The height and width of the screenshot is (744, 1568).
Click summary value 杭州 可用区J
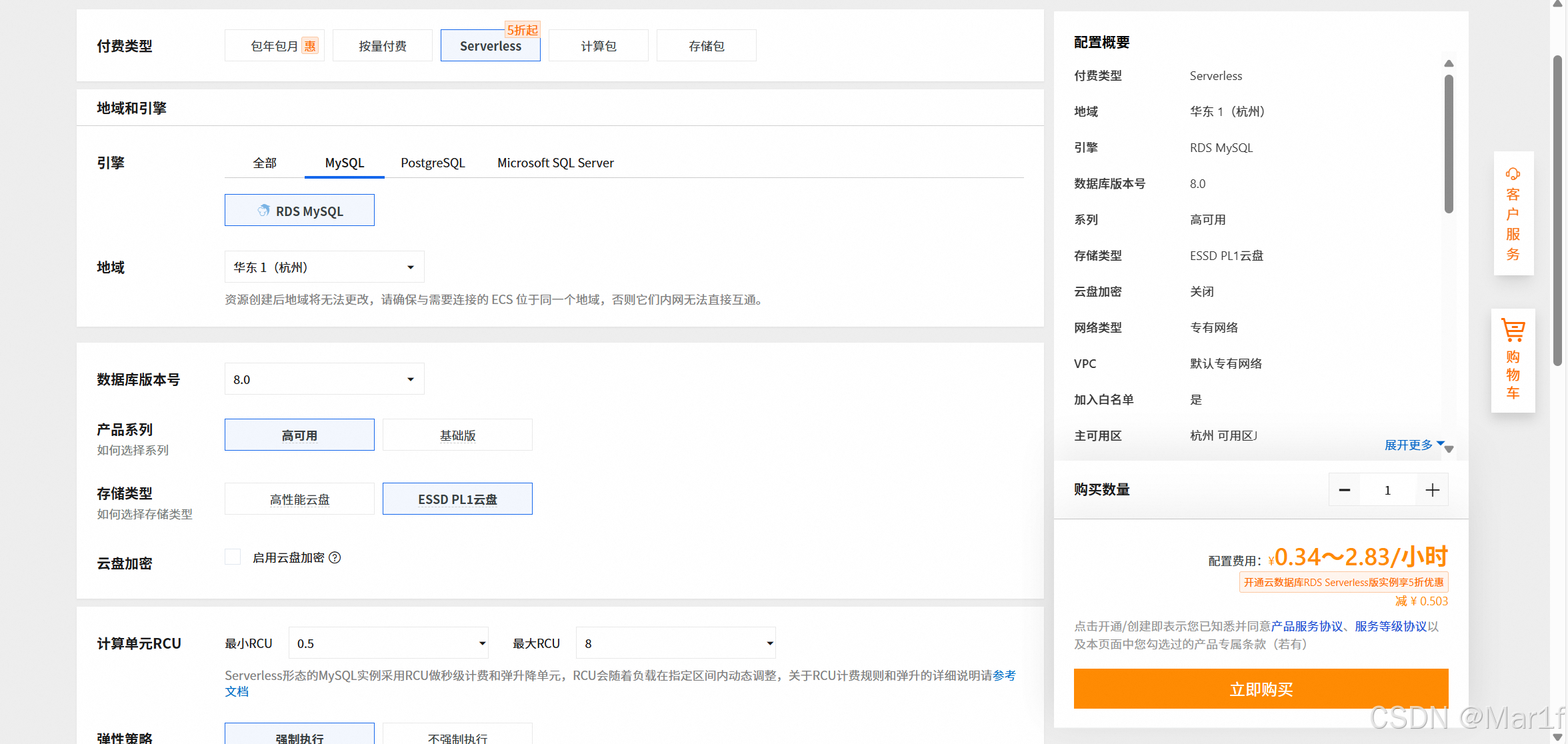pyautogui.click(x=1223, y=435)
